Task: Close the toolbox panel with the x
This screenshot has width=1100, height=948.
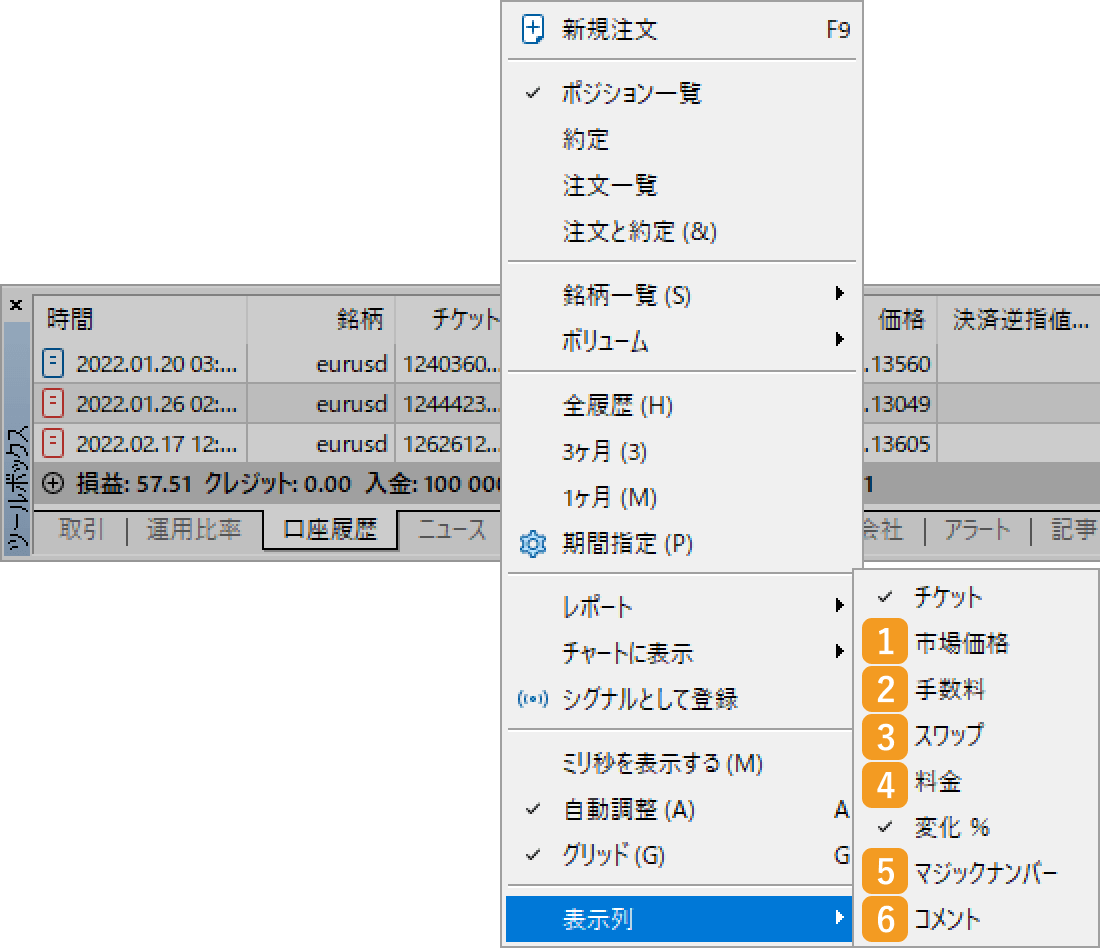Action: 16,305
